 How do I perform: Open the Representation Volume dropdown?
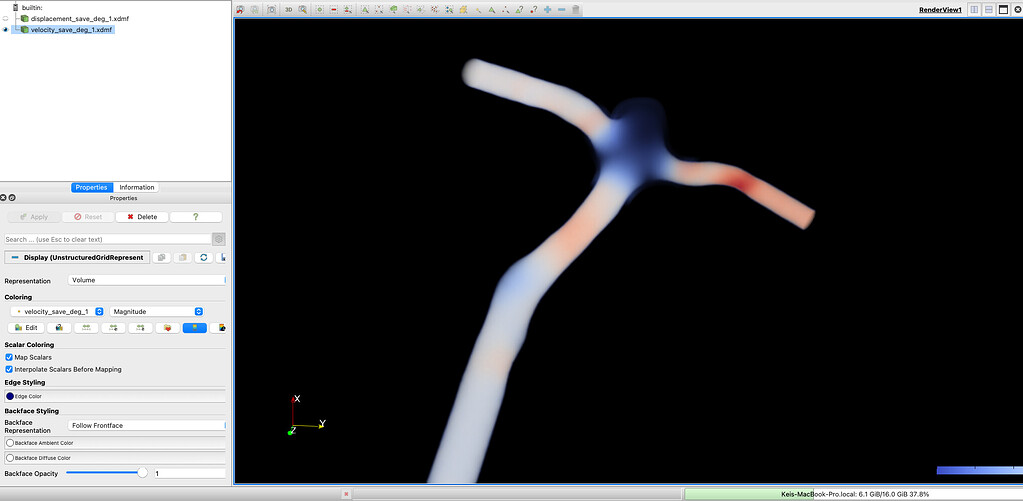click(146, 280)
